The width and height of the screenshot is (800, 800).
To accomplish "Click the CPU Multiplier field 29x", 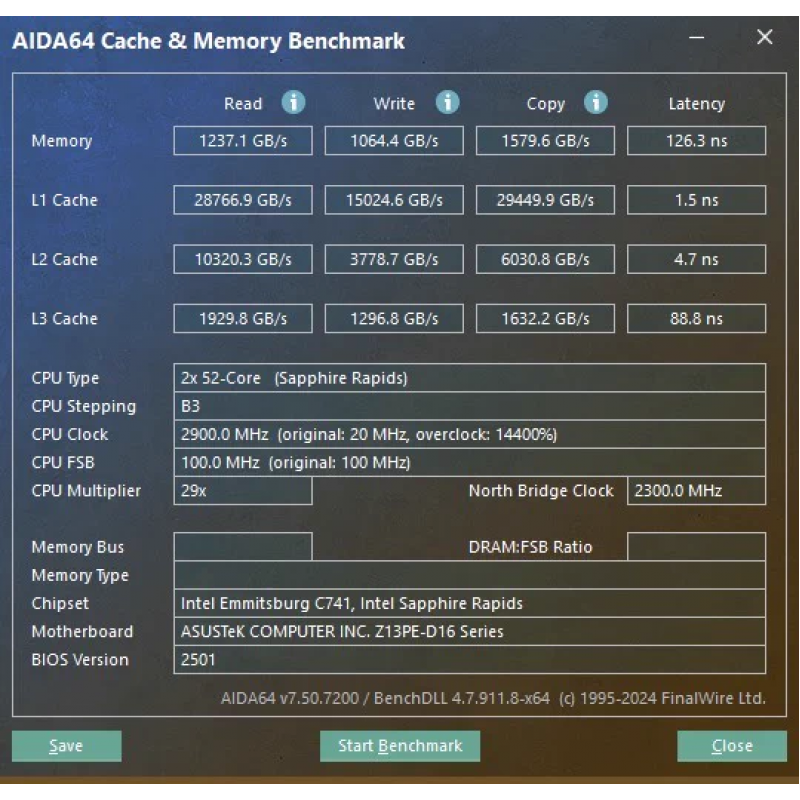I will (x=243, y=491).
